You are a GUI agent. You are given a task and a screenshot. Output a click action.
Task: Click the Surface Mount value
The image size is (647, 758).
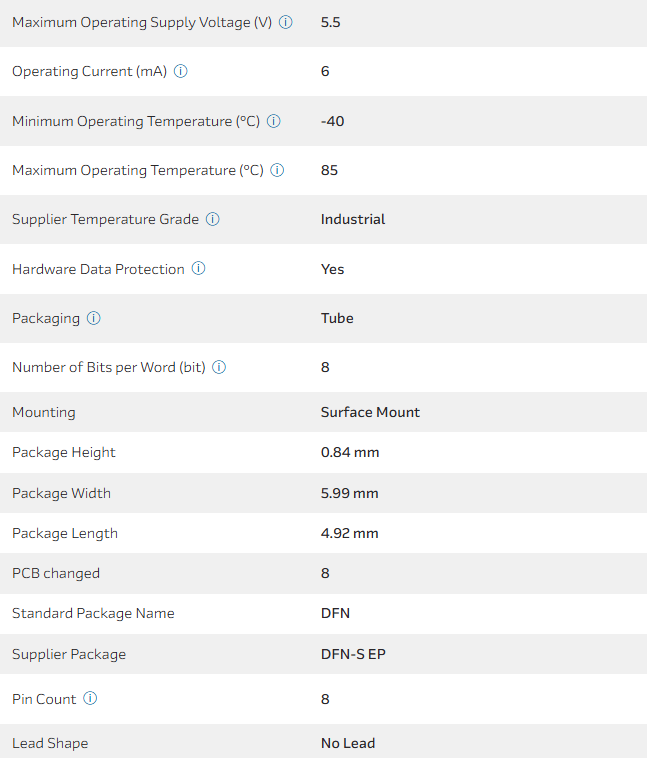coord(370,412)
